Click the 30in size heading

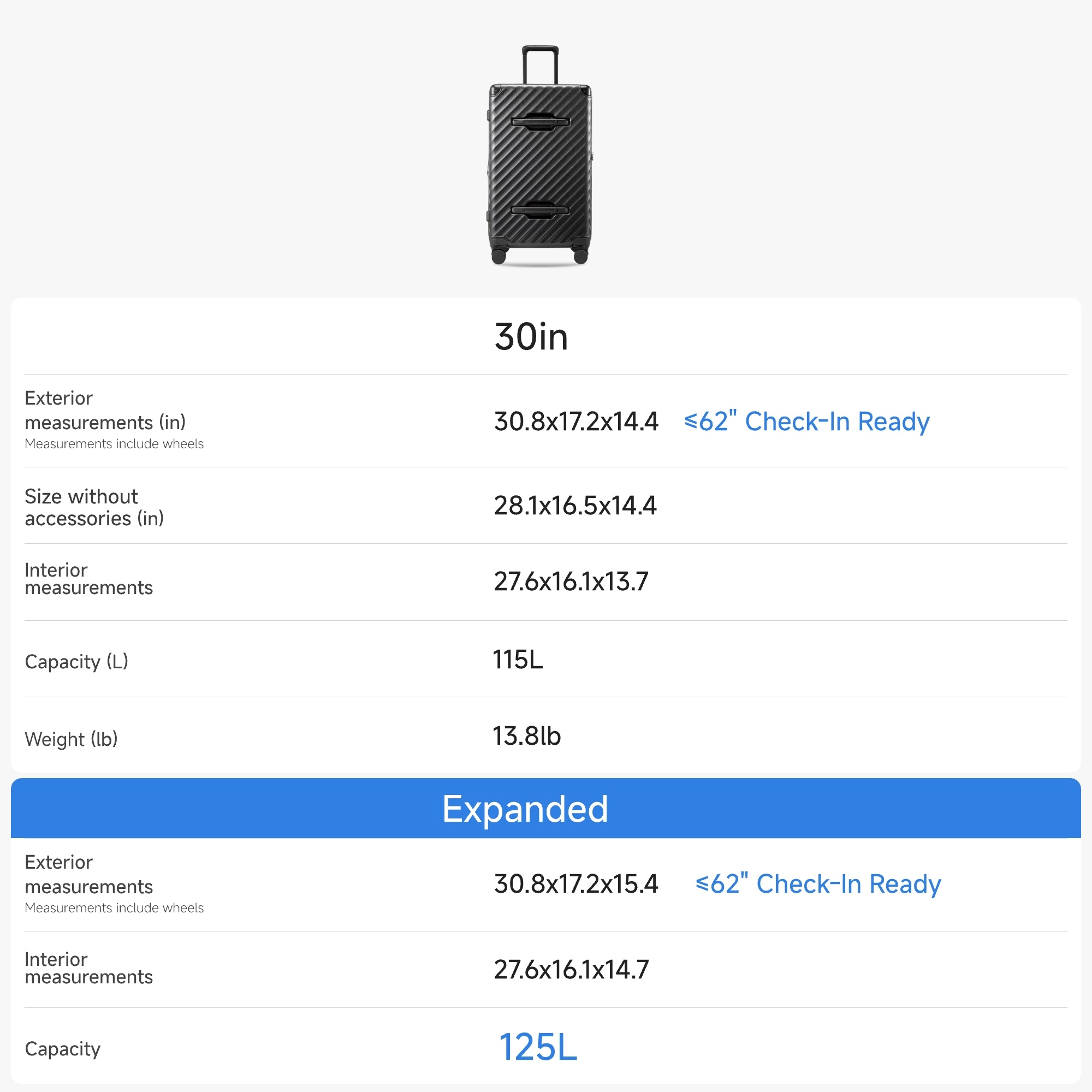coord(531,337)
